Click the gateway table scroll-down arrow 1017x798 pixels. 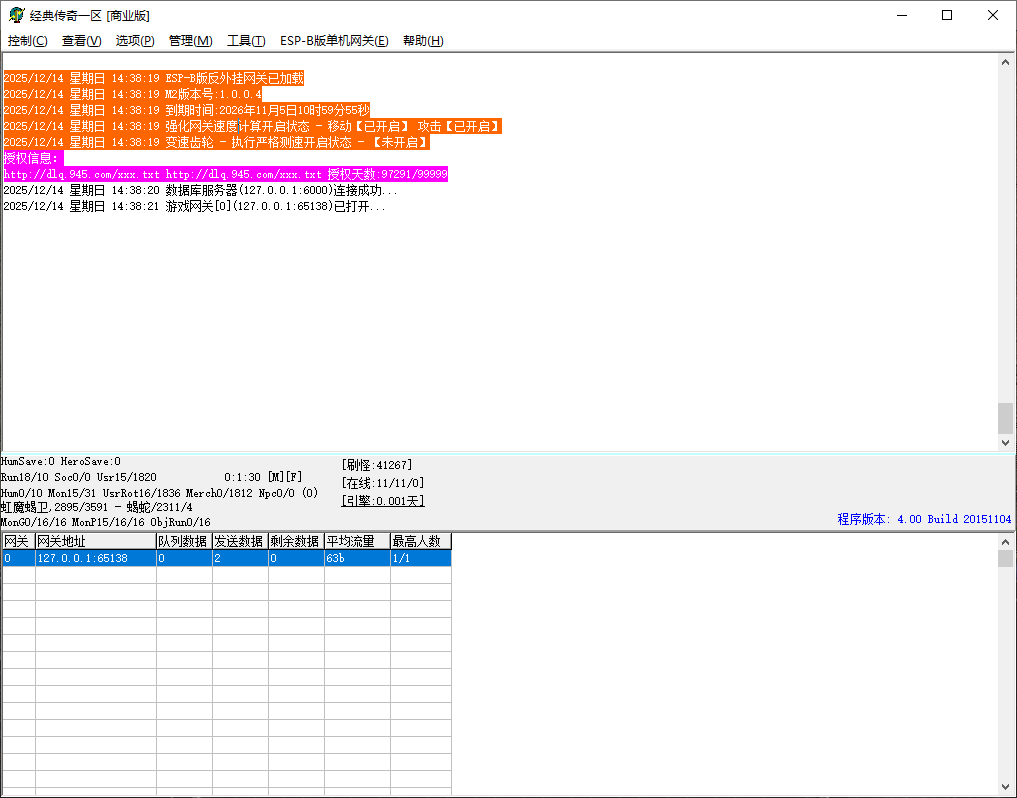click(x=1005, y=789)
